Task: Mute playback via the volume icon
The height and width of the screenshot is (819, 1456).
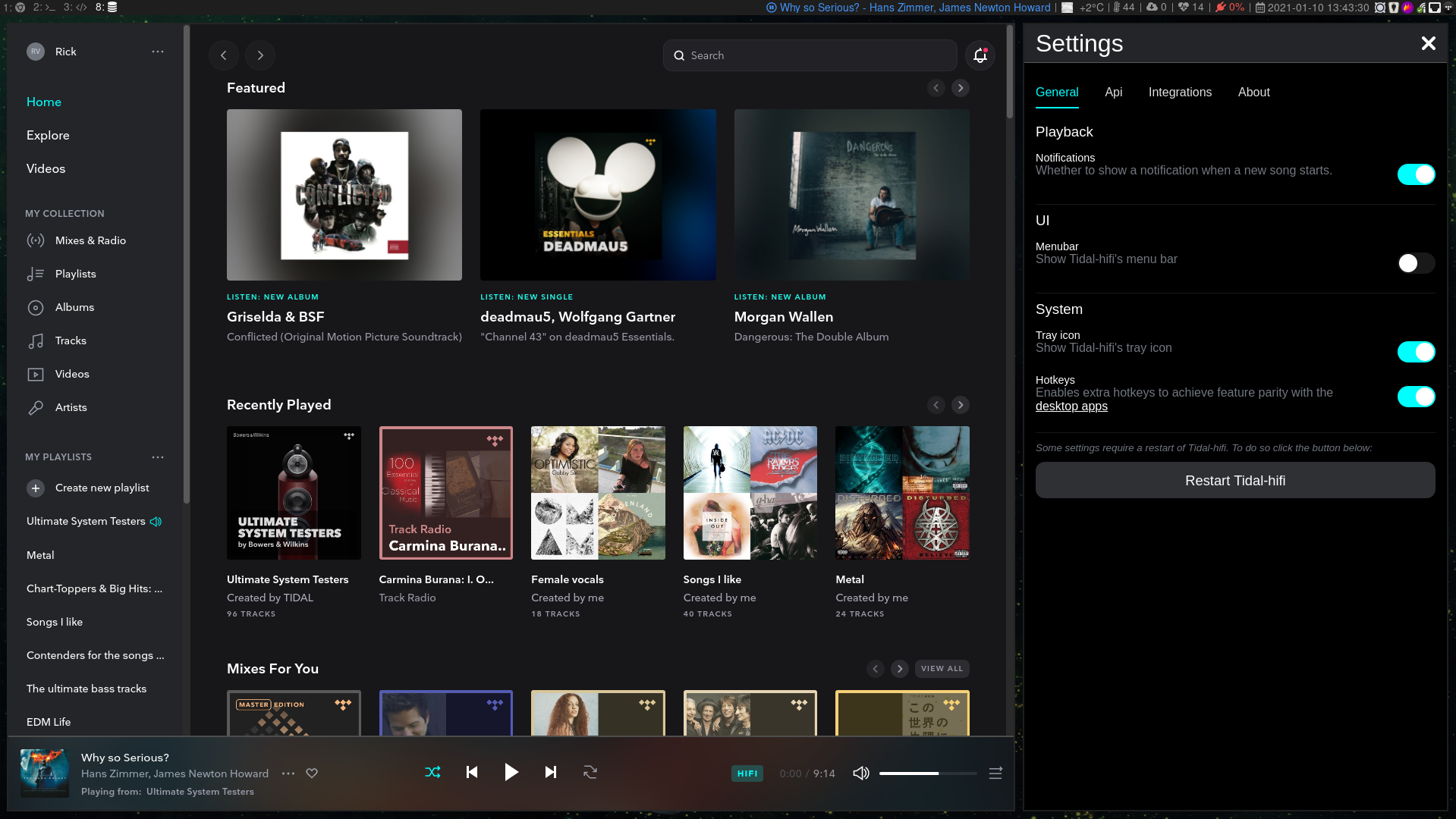Action: 861,773
